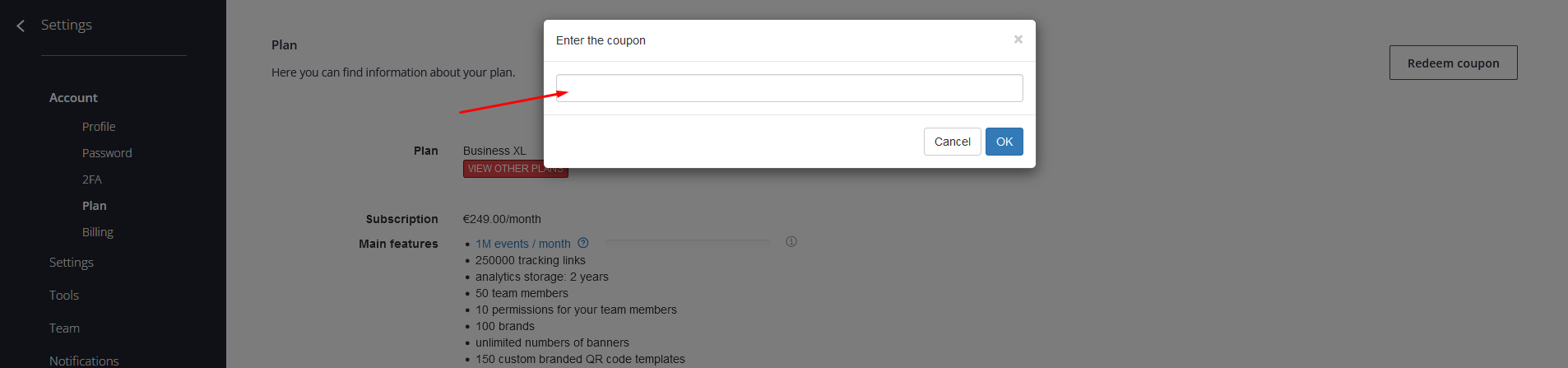Go to Password section
The width and height of the screenshot is (1568, 368).
coord(107,153)
